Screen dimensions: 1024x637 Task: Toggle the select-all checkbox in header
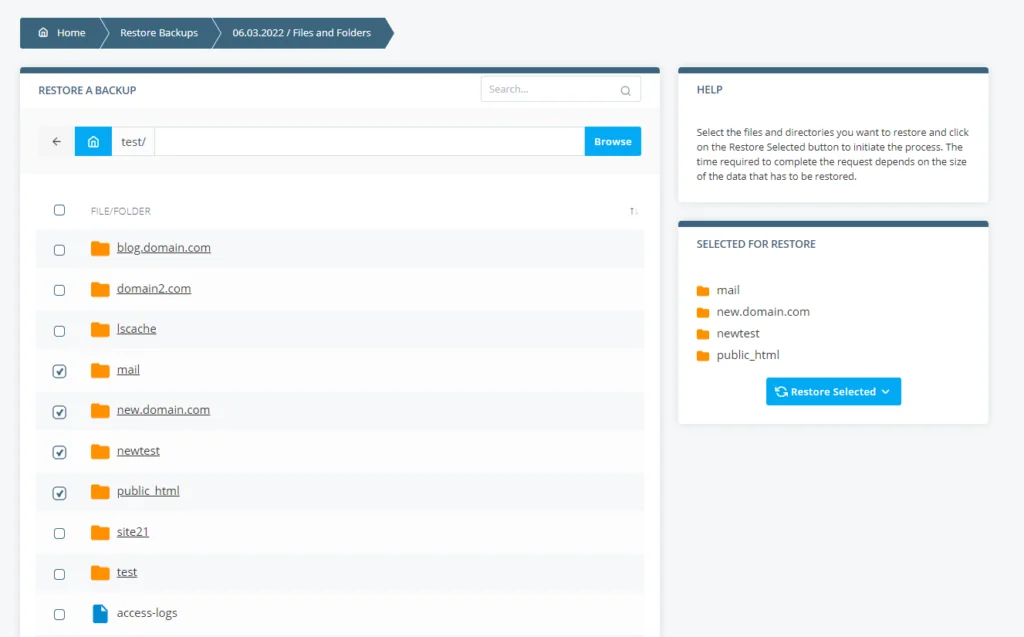coord(59,210)
